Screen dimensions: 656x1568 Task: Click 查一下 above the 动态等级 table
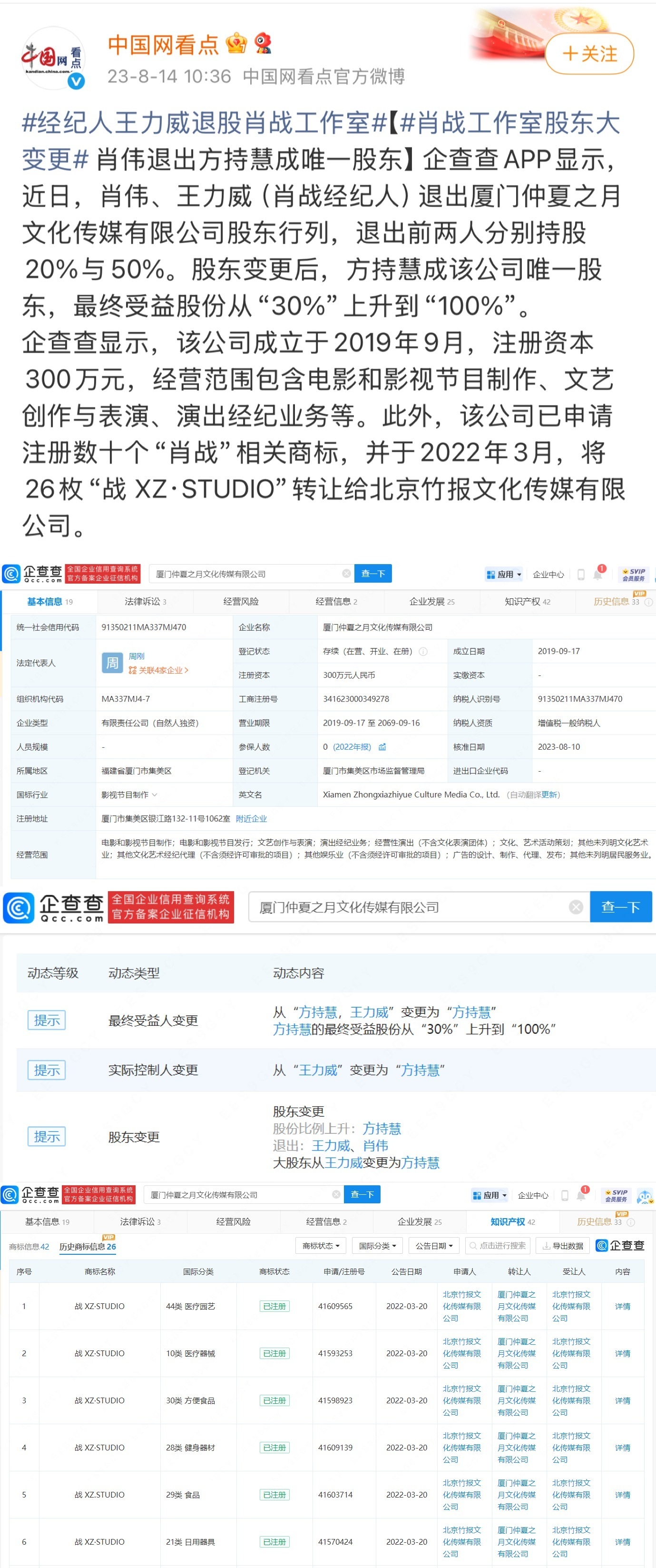(621, 907)
